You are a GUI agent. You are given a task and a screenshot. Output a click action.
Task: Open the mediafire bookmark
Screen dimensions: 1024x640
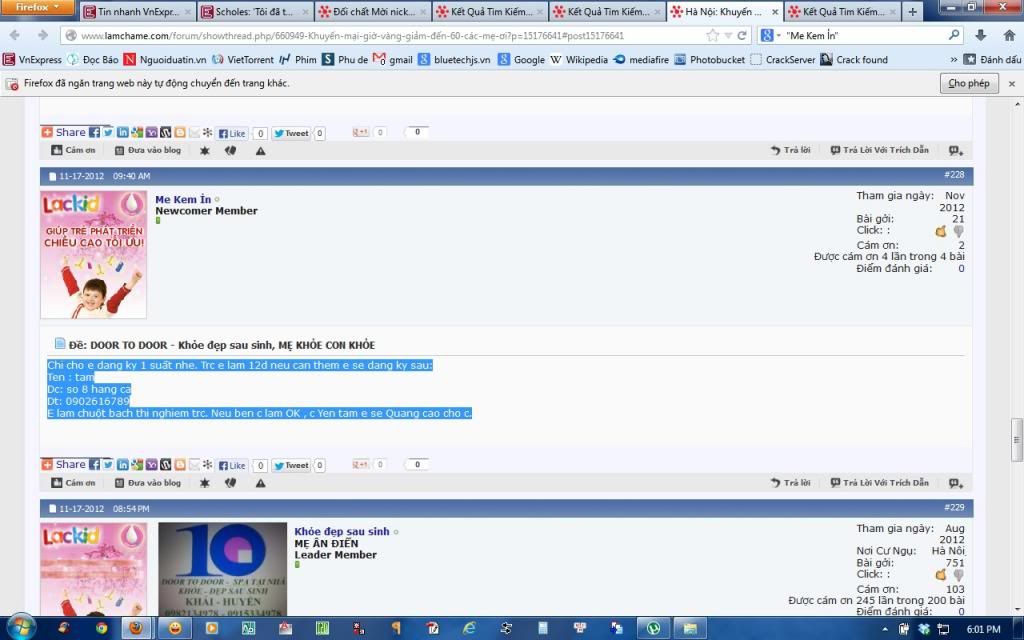click(x=641, y=59)
